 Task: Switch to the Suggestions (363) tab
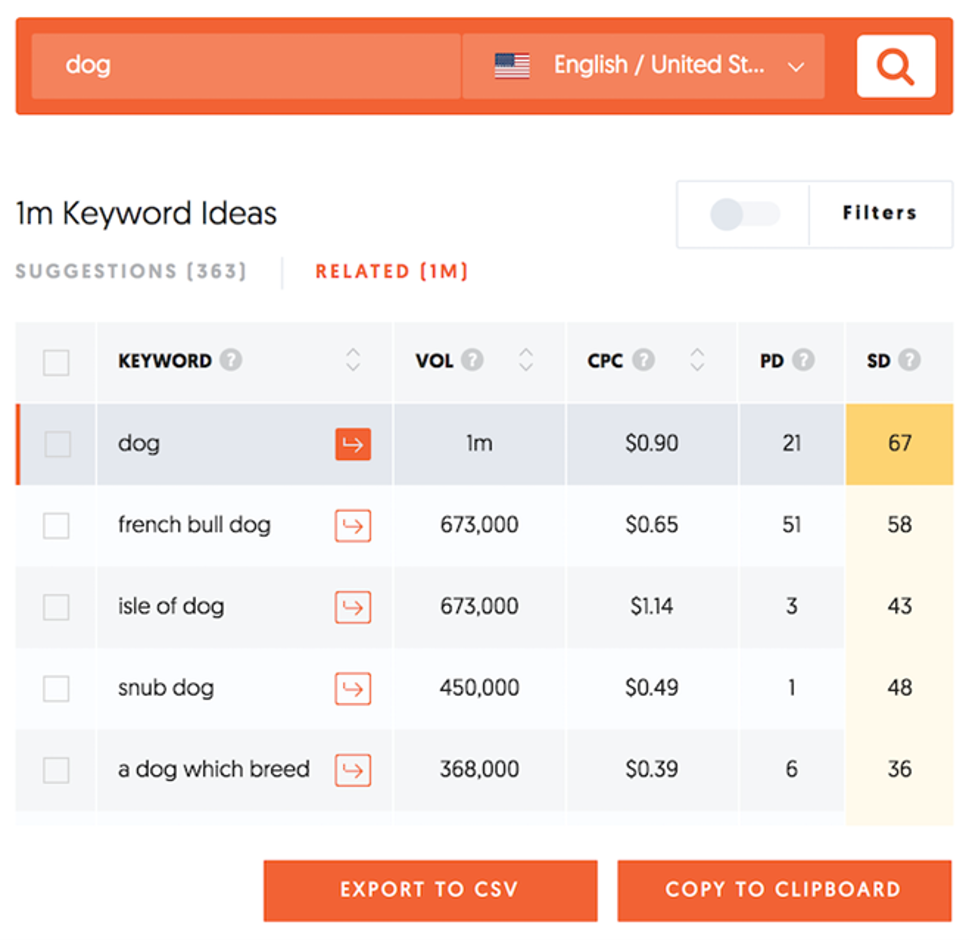(131, 271)
